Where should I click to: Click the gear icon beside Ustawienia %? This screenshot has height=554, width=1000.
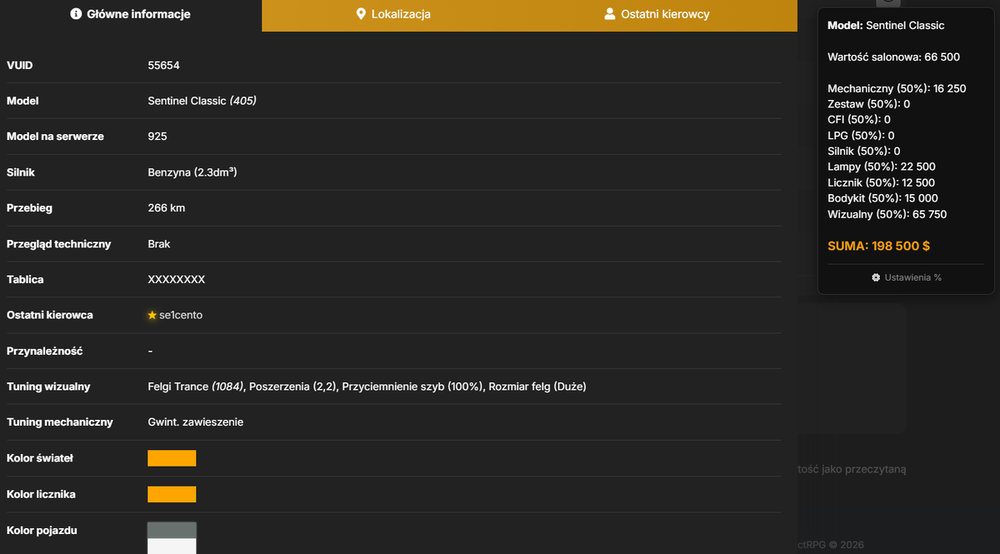click(876, 277)
